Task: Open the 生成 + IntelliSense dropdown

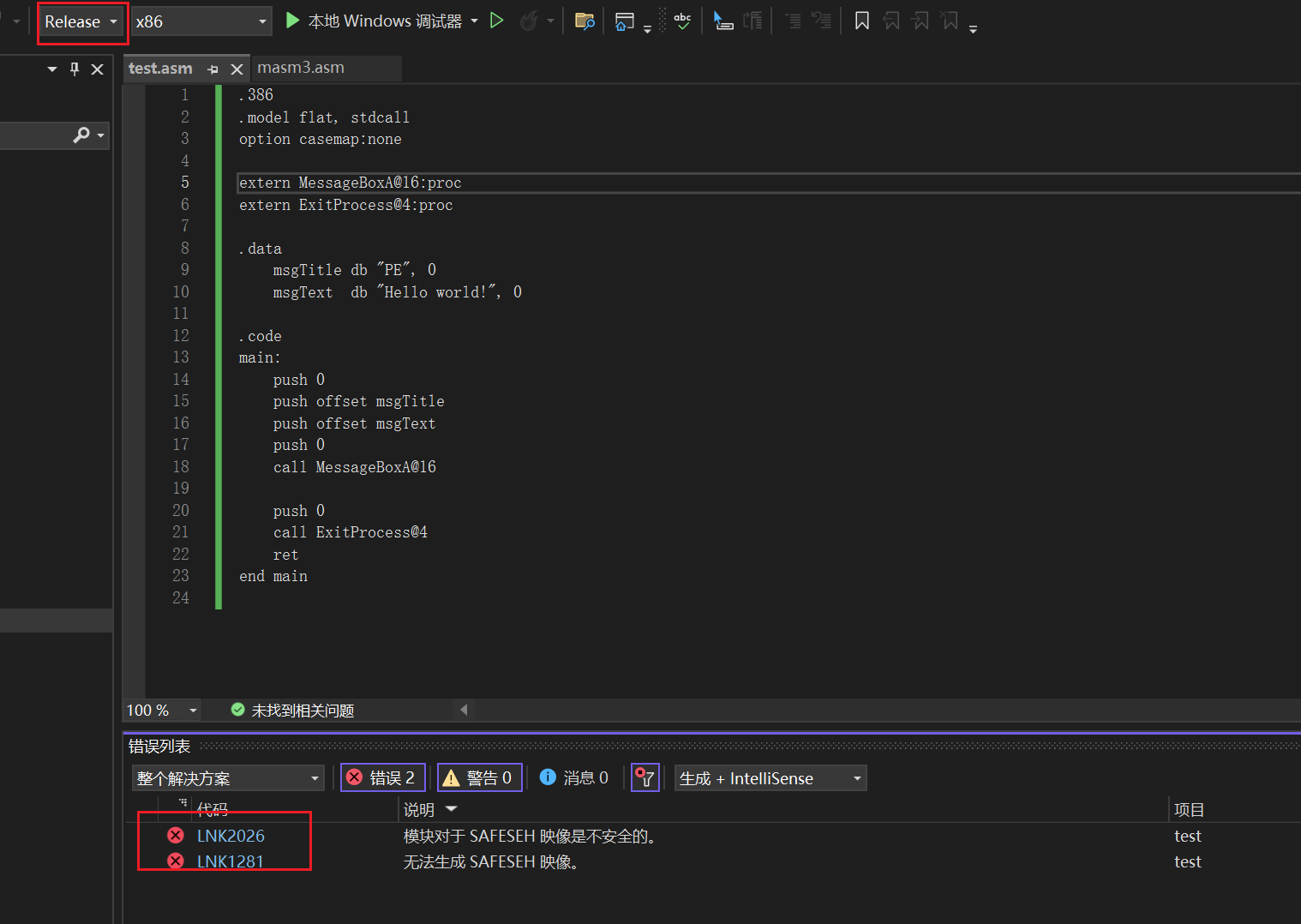Action: coord(770,778)
